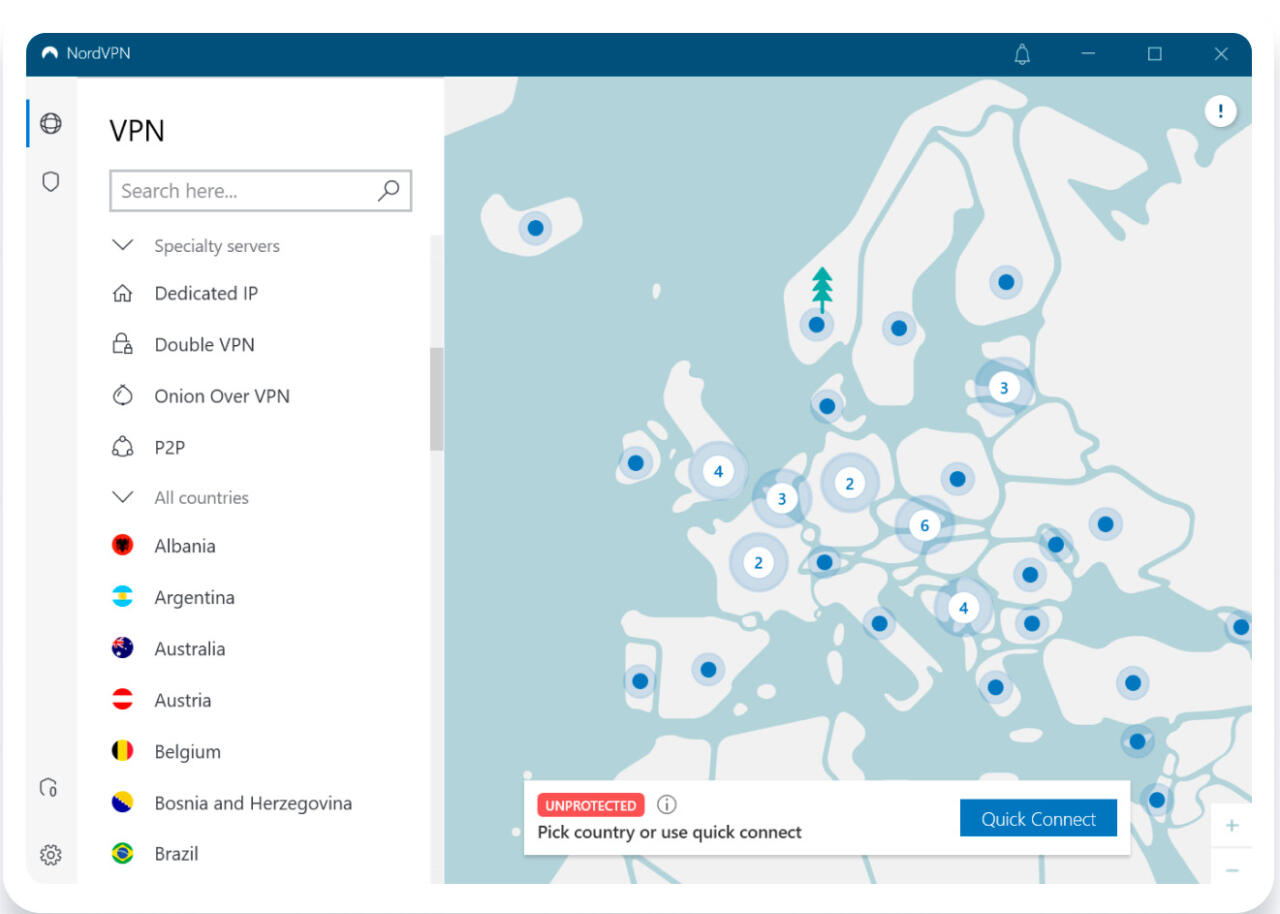Click the P2P icon
The height and width of the screenshot is (914, 1280).
[122, 447]
